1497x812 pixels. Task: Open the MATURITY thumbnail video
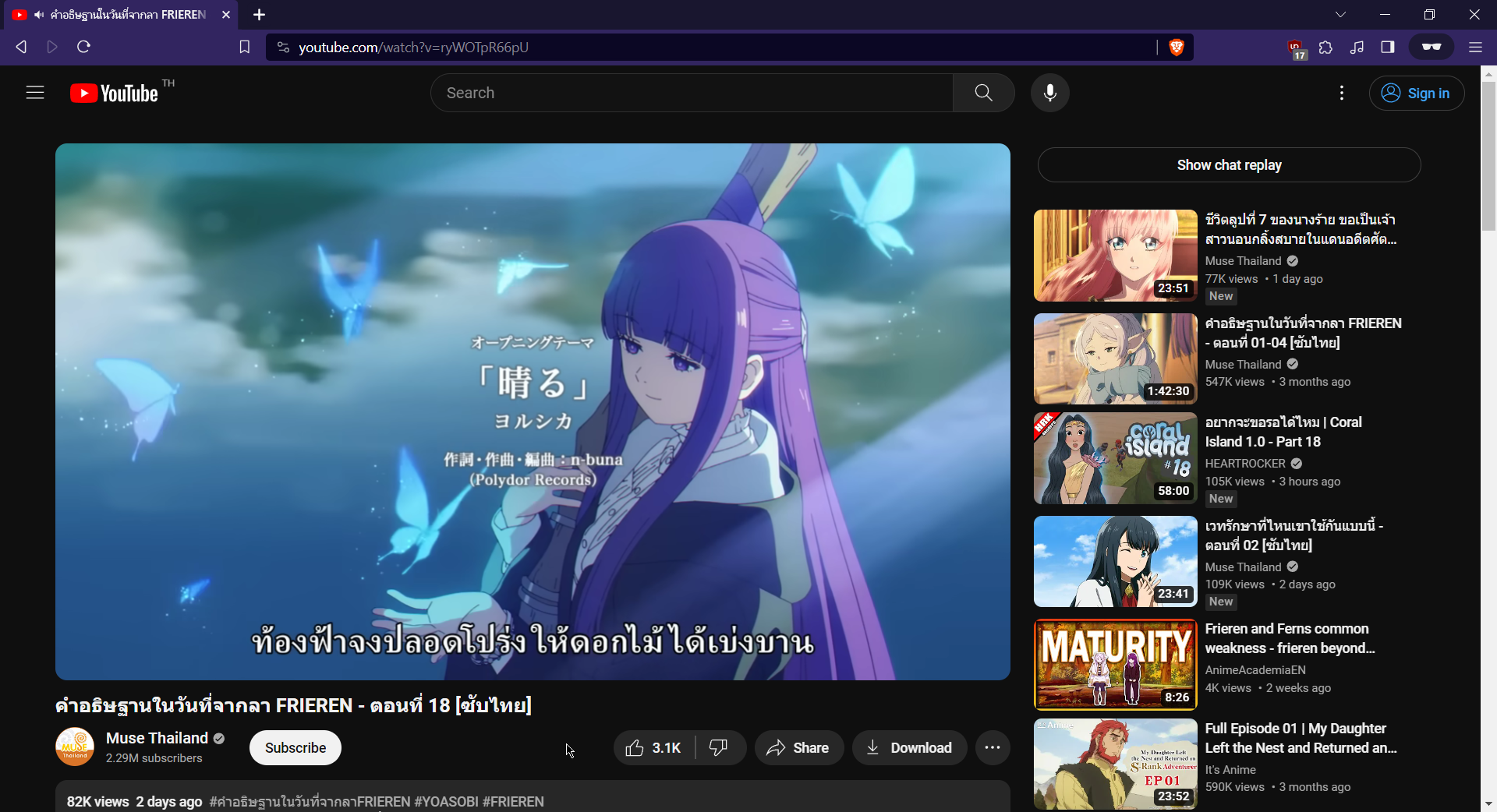click(1115, 665)
